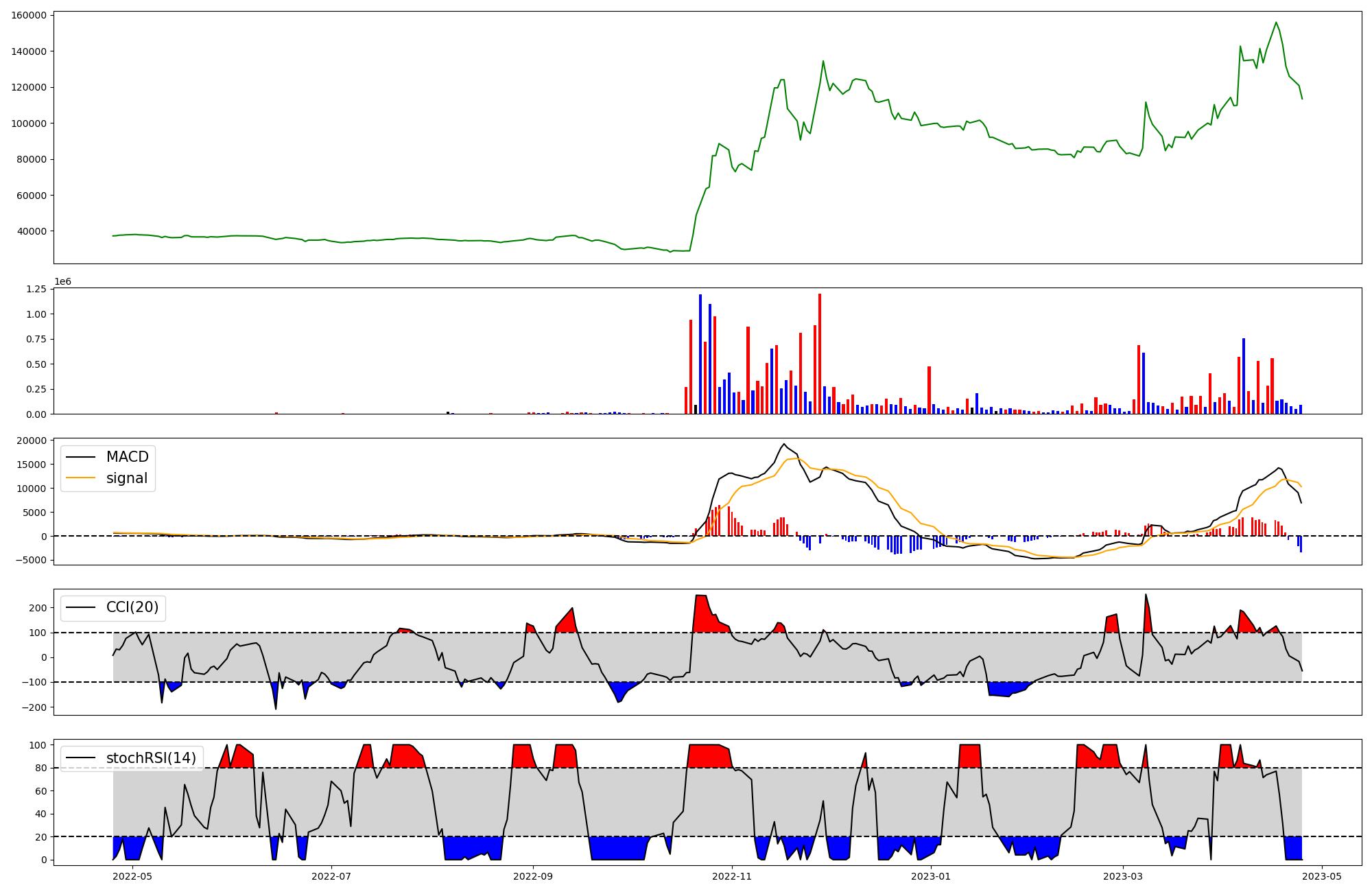The image size is (1372, 892).
Task: Click the 0.50 volume axis label
Action: click(x=36, y=364)
